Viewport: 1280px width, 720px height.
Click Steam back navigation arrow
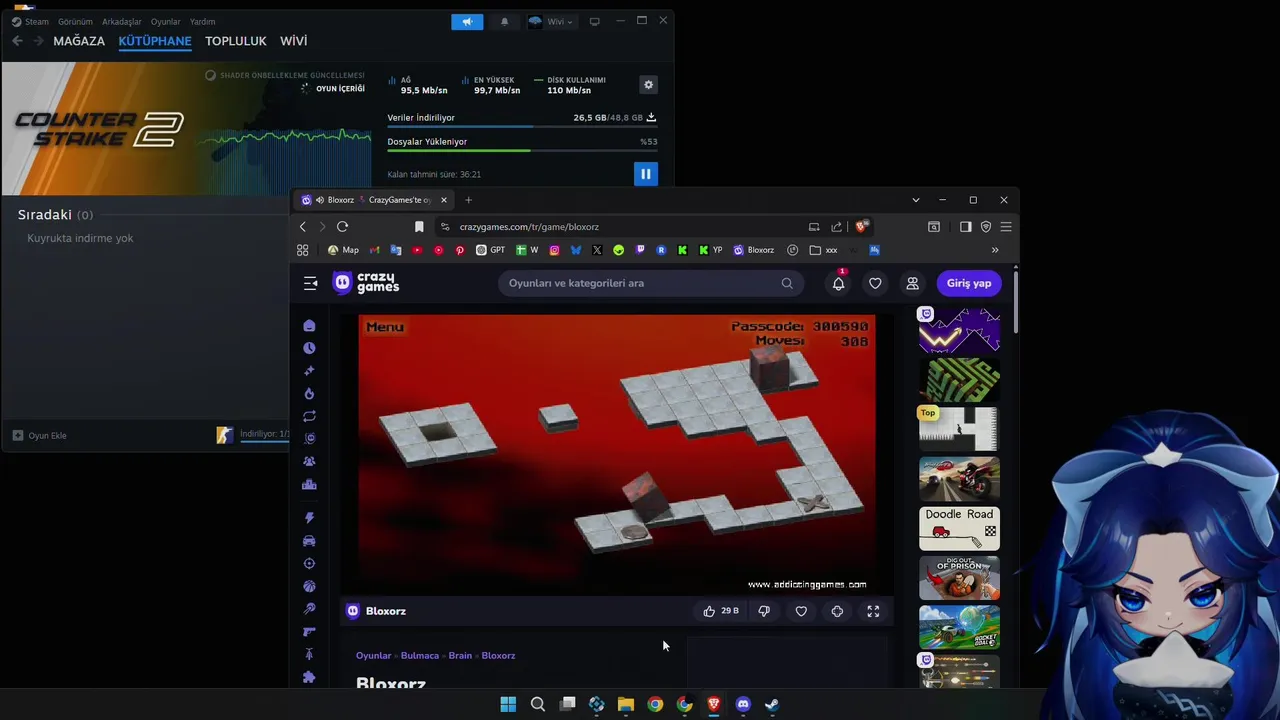pyautogui.click(x=17, y=41)
